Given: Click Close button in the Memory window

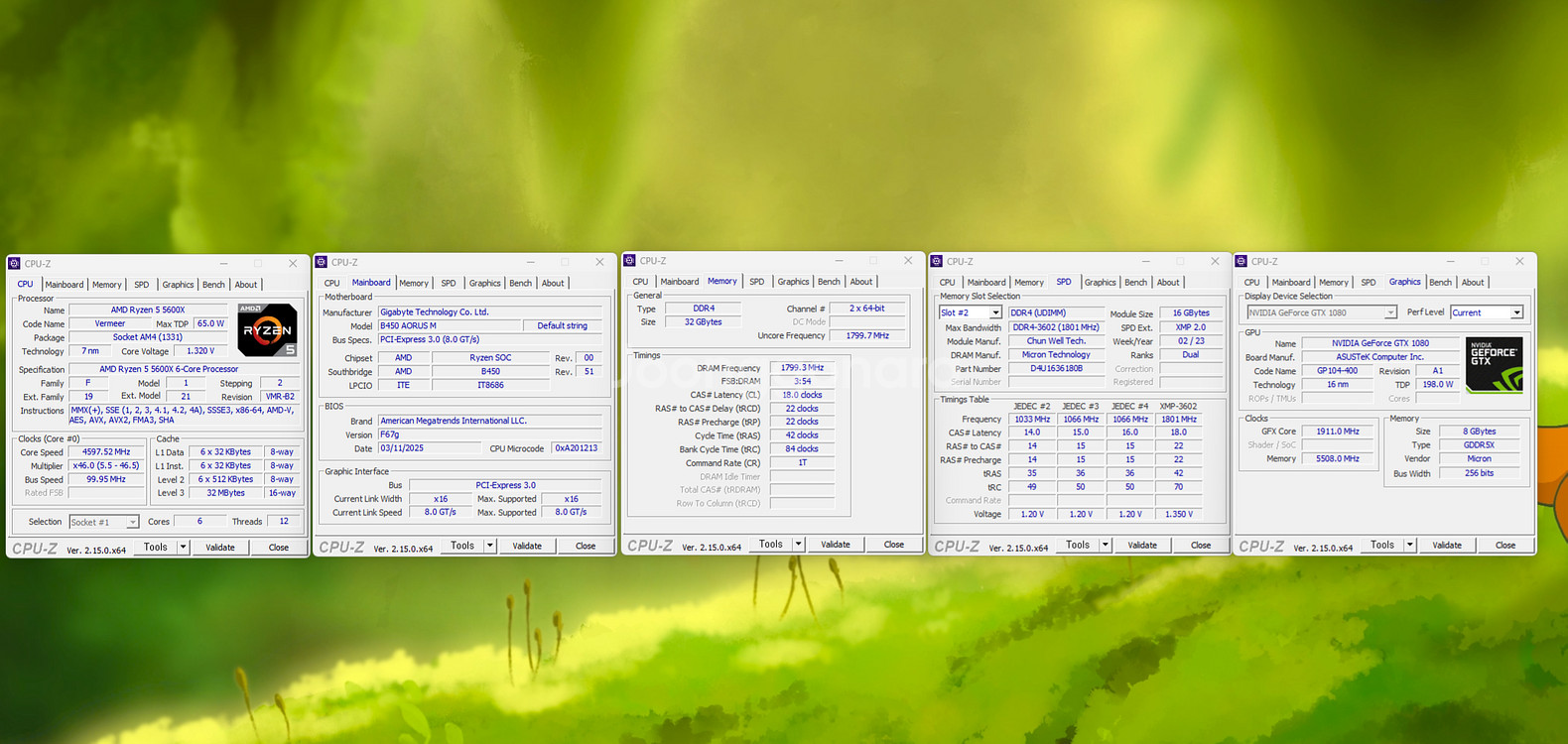Looking at the screenshot, I should (x=894, y=545).
